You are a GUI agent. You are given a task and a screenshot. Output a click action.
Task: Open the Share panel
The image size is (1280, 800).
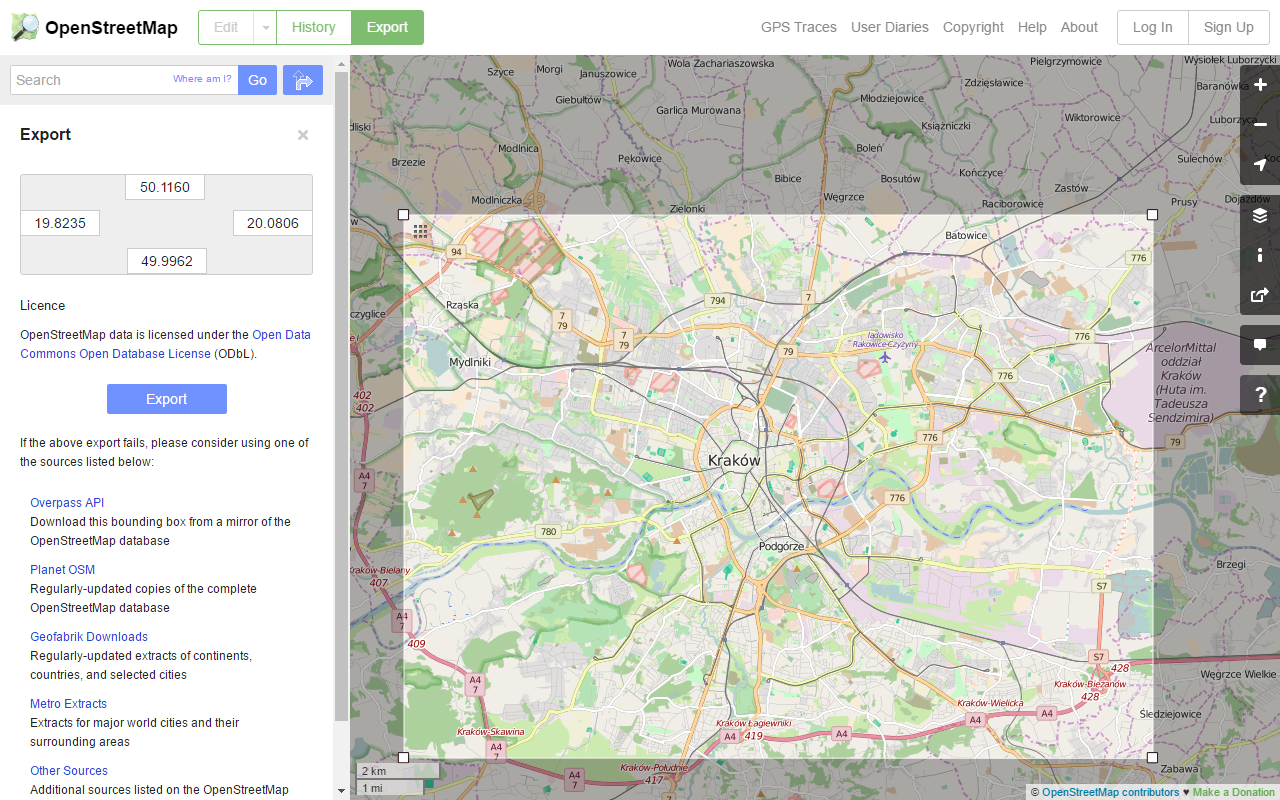(1260, 295)
